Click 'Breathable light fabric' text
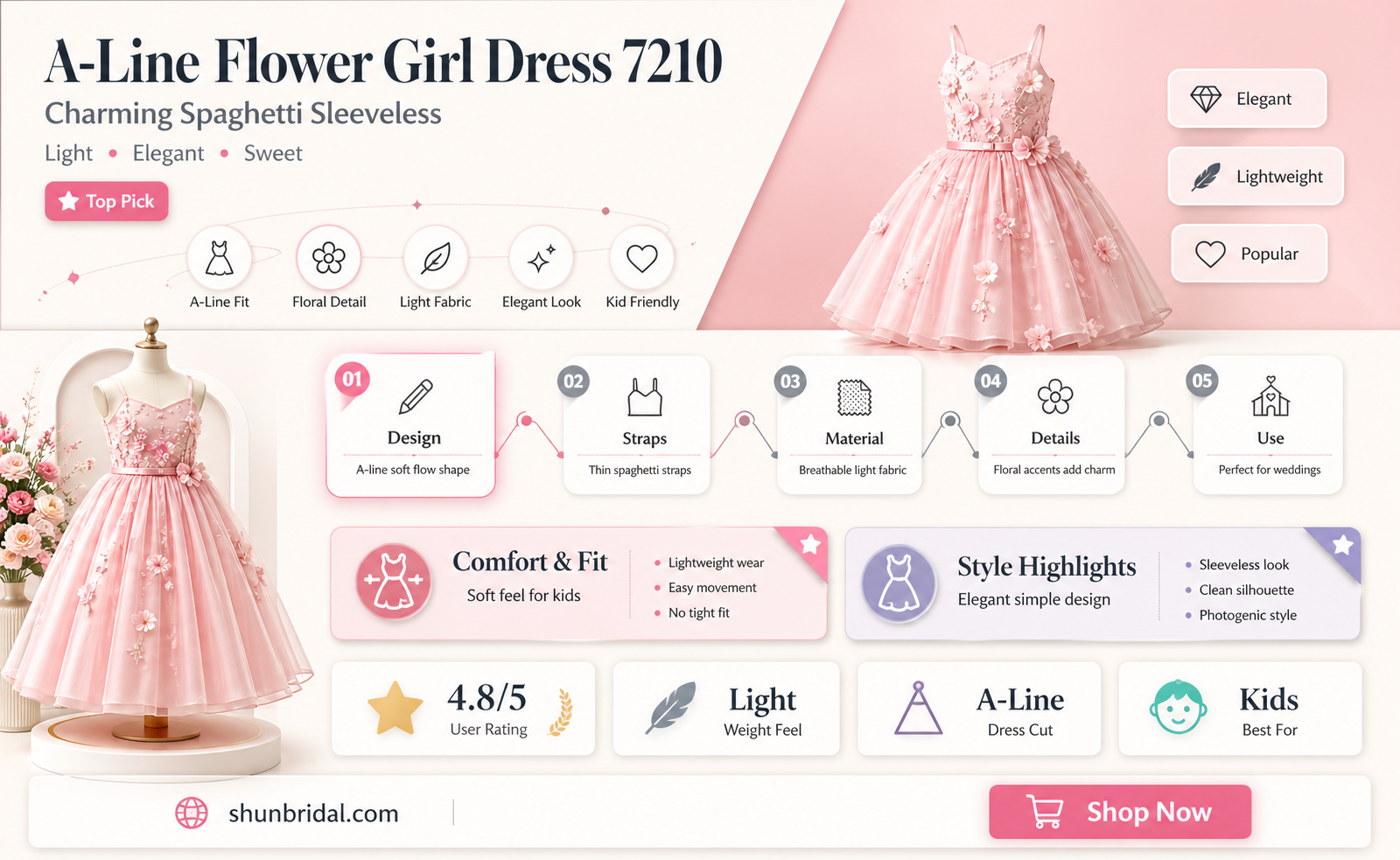 pyautogui.click(x=852, y=470)
